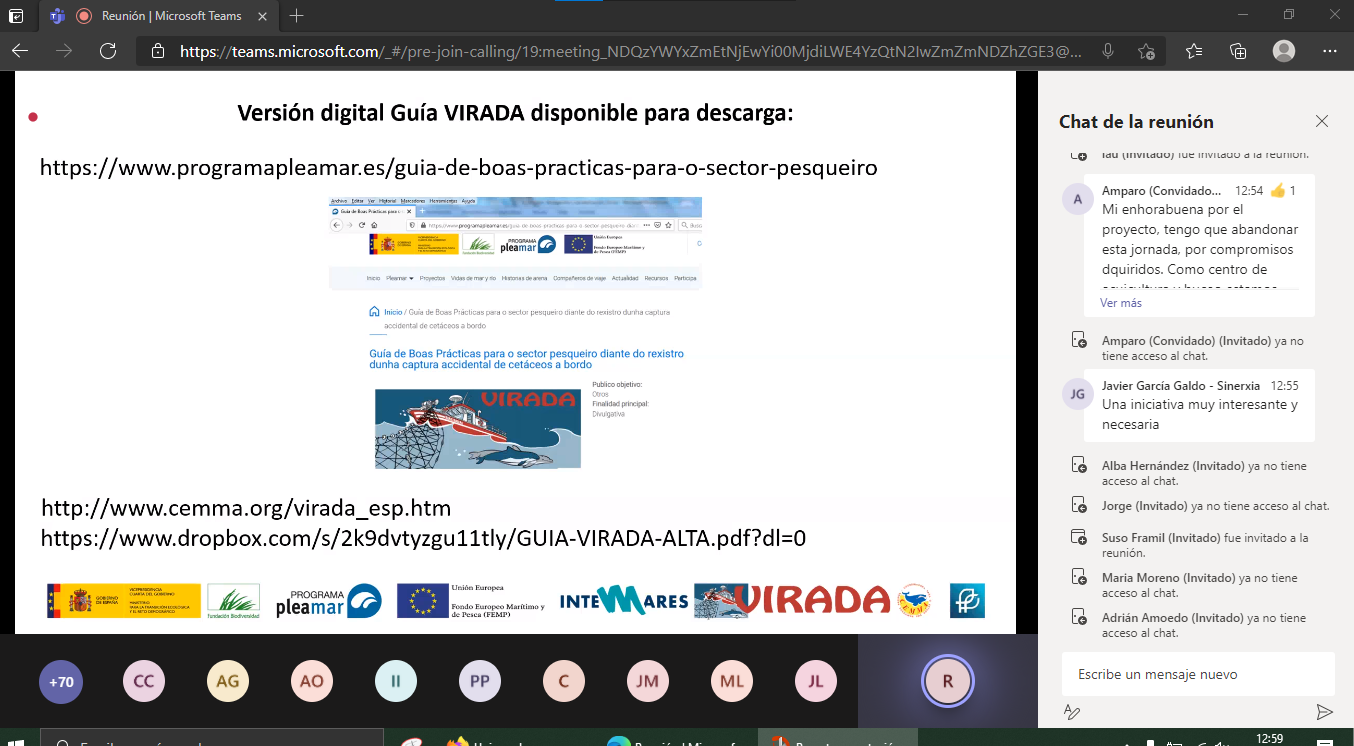Click the INTEMARES logo in footer
The image size is (1354, 746).
coord(624,600)
